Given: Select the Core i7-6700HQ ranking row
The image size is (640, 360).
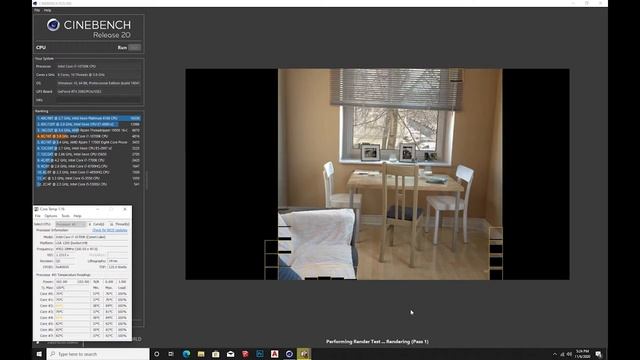Looking at the screenshot, I should (88, 166).
